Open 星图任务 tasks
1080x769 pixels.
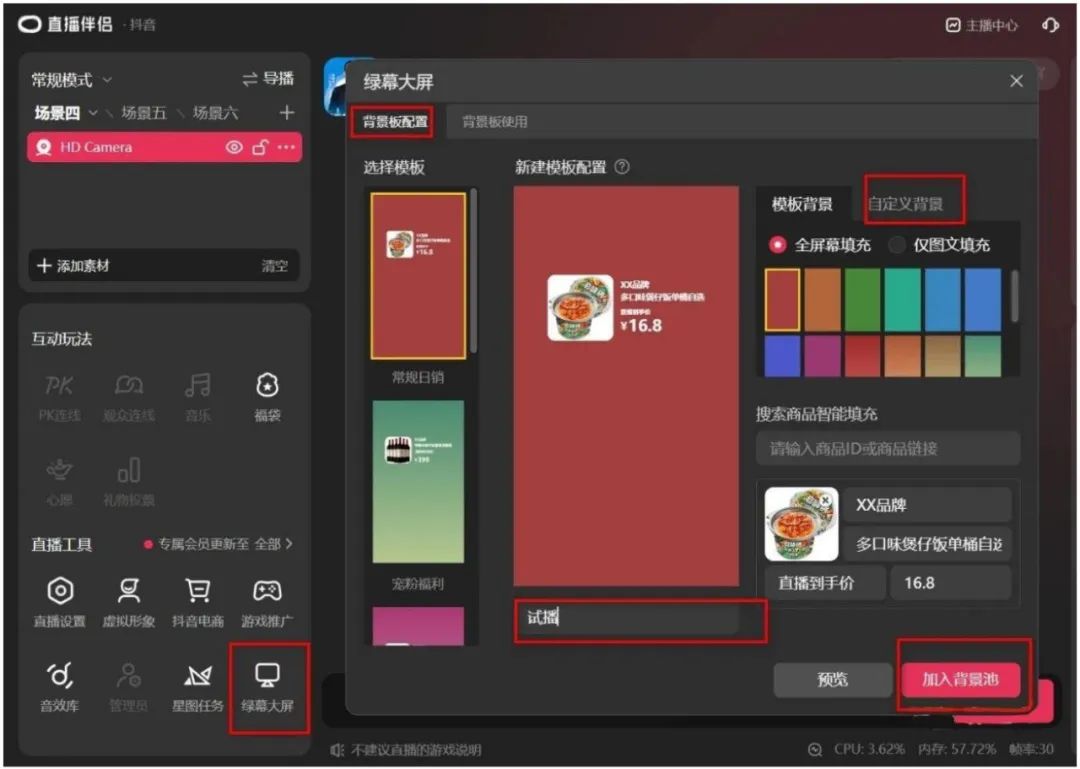[198, 690]
